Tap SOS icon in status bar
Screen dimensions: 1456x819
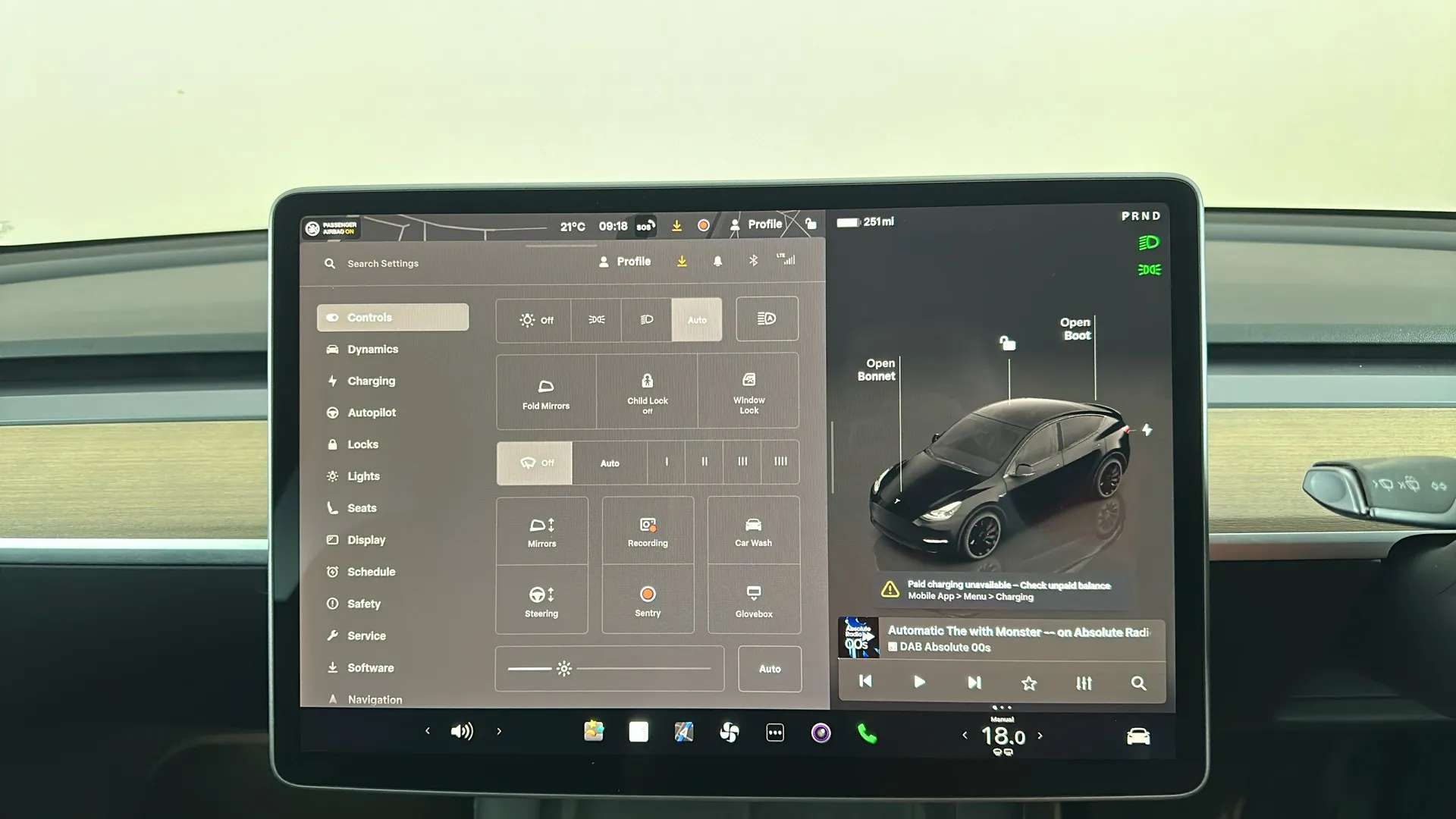645,226
